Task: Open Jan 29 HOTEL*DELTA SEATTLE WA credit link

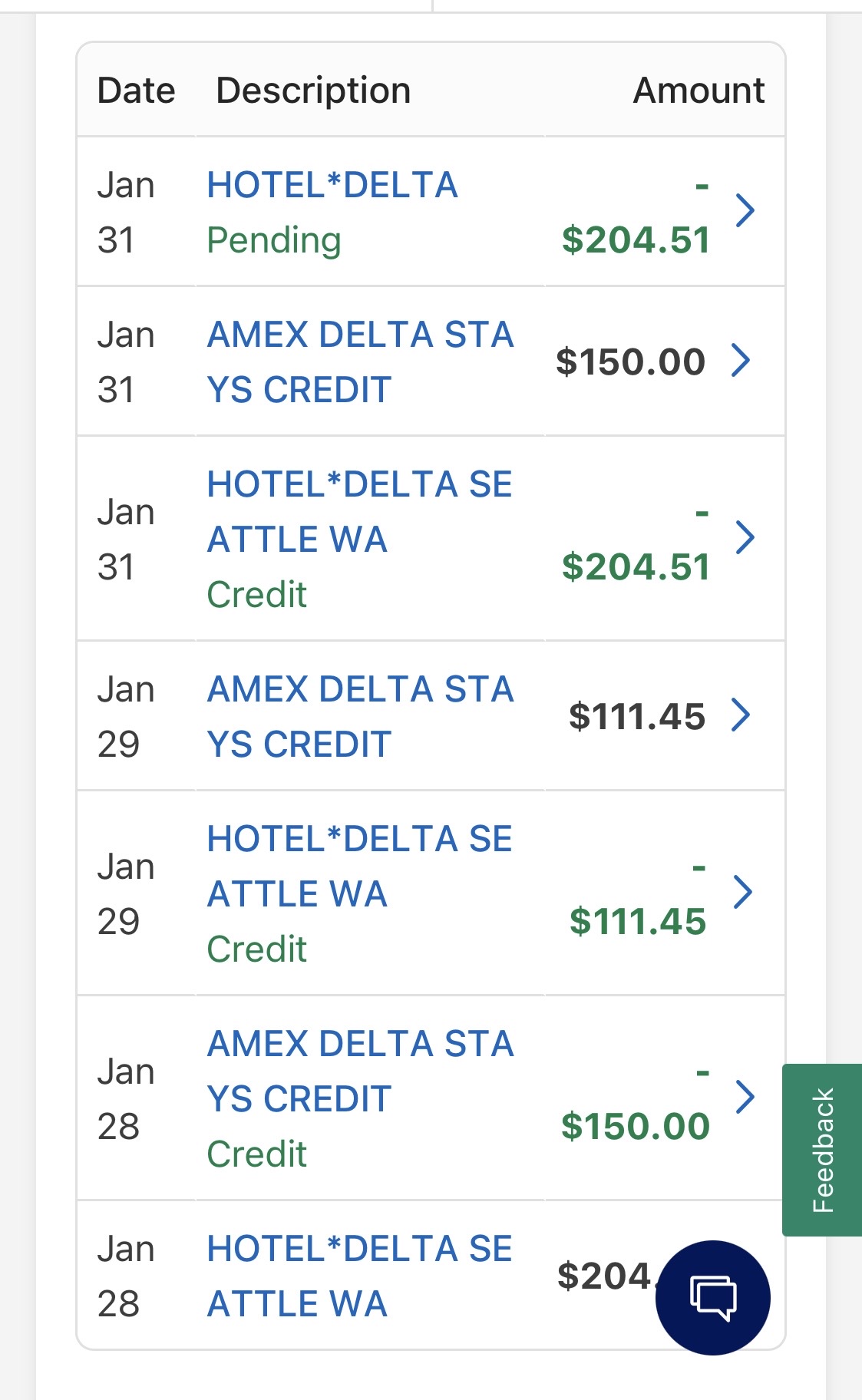Action: [359, 867]
